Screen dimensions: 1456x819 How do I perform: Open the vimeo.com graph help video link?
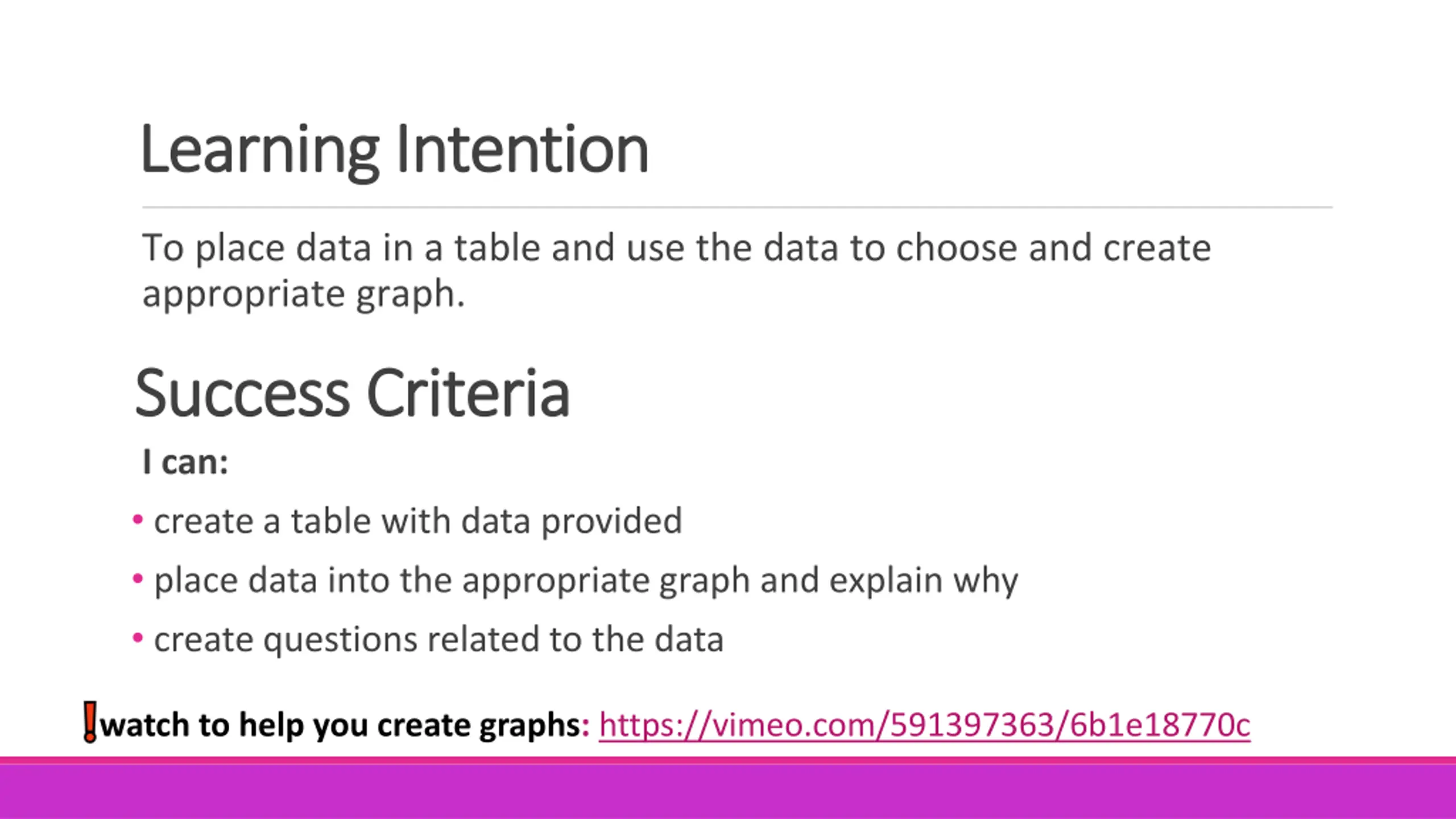click(924, 726)
